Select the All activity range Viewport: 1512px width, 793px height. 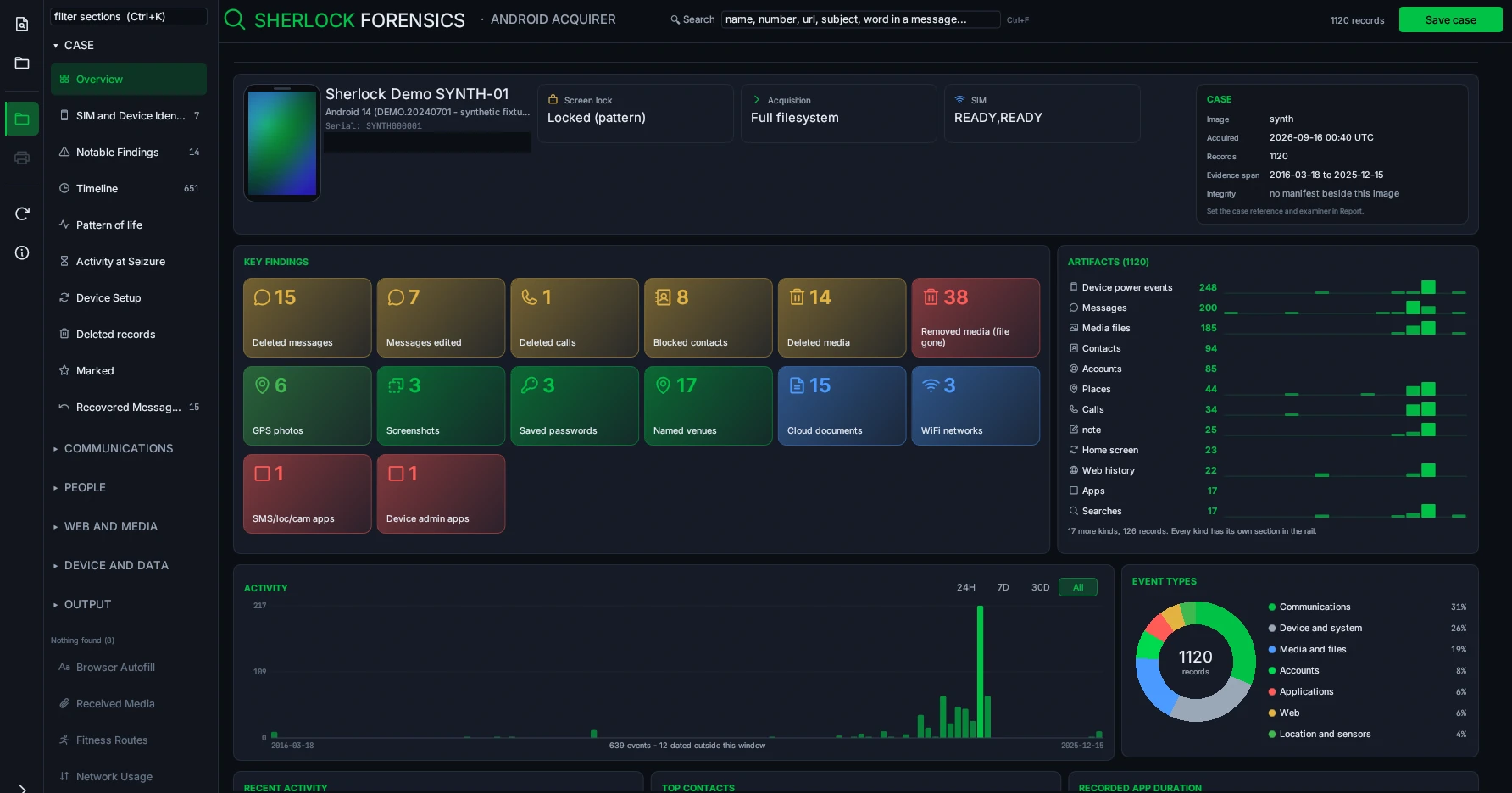pos(1078,587)
